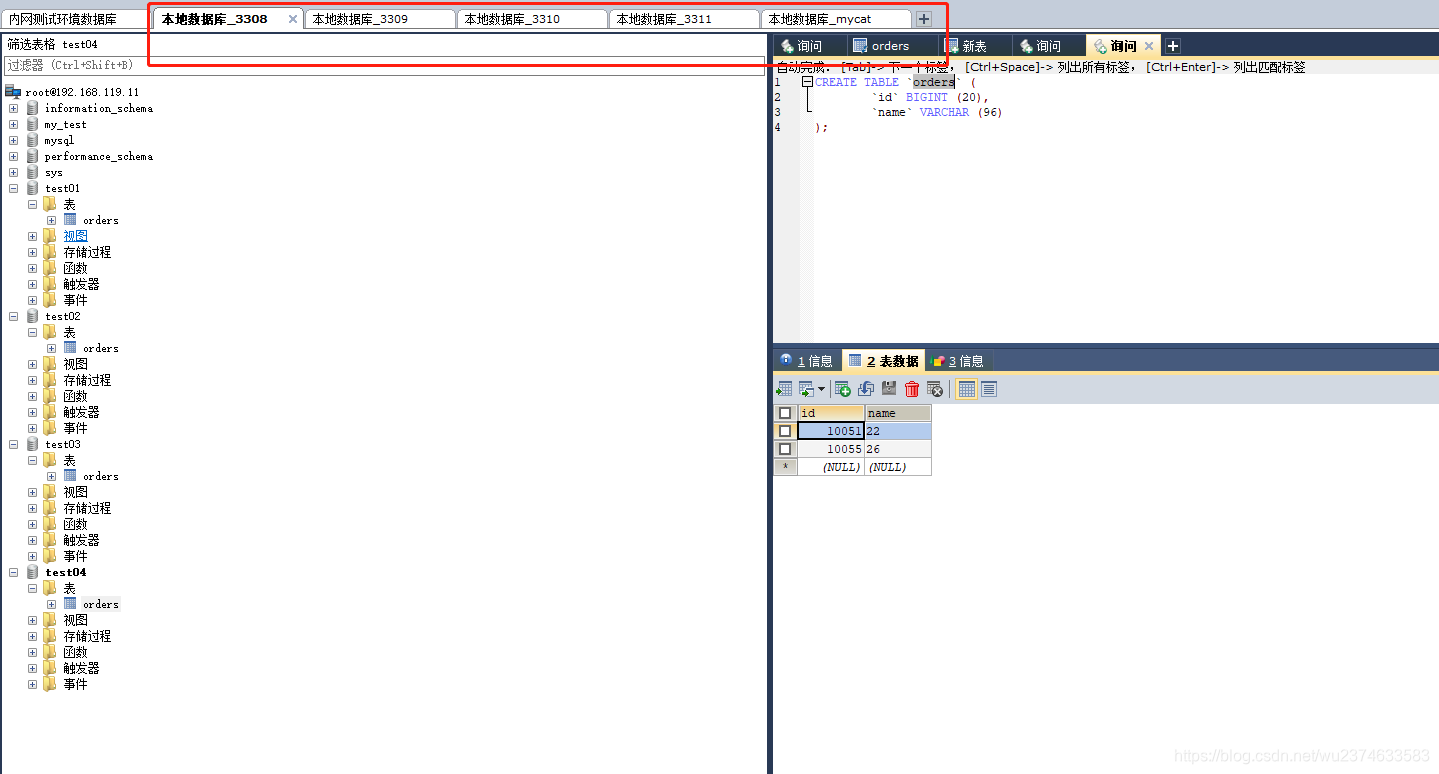Click the sys database icon
Screen dimensions: 1439x774
point(33,172)
